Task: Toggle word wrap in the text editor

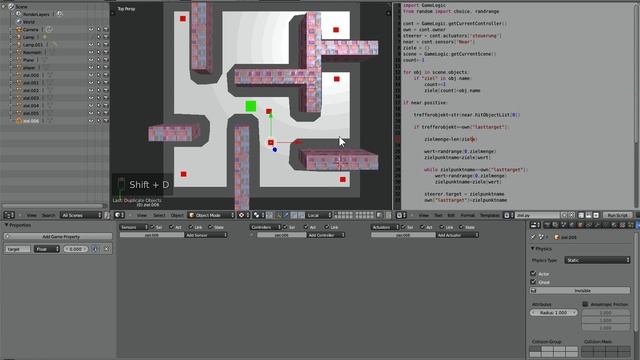Action: (x=589, y=215)
